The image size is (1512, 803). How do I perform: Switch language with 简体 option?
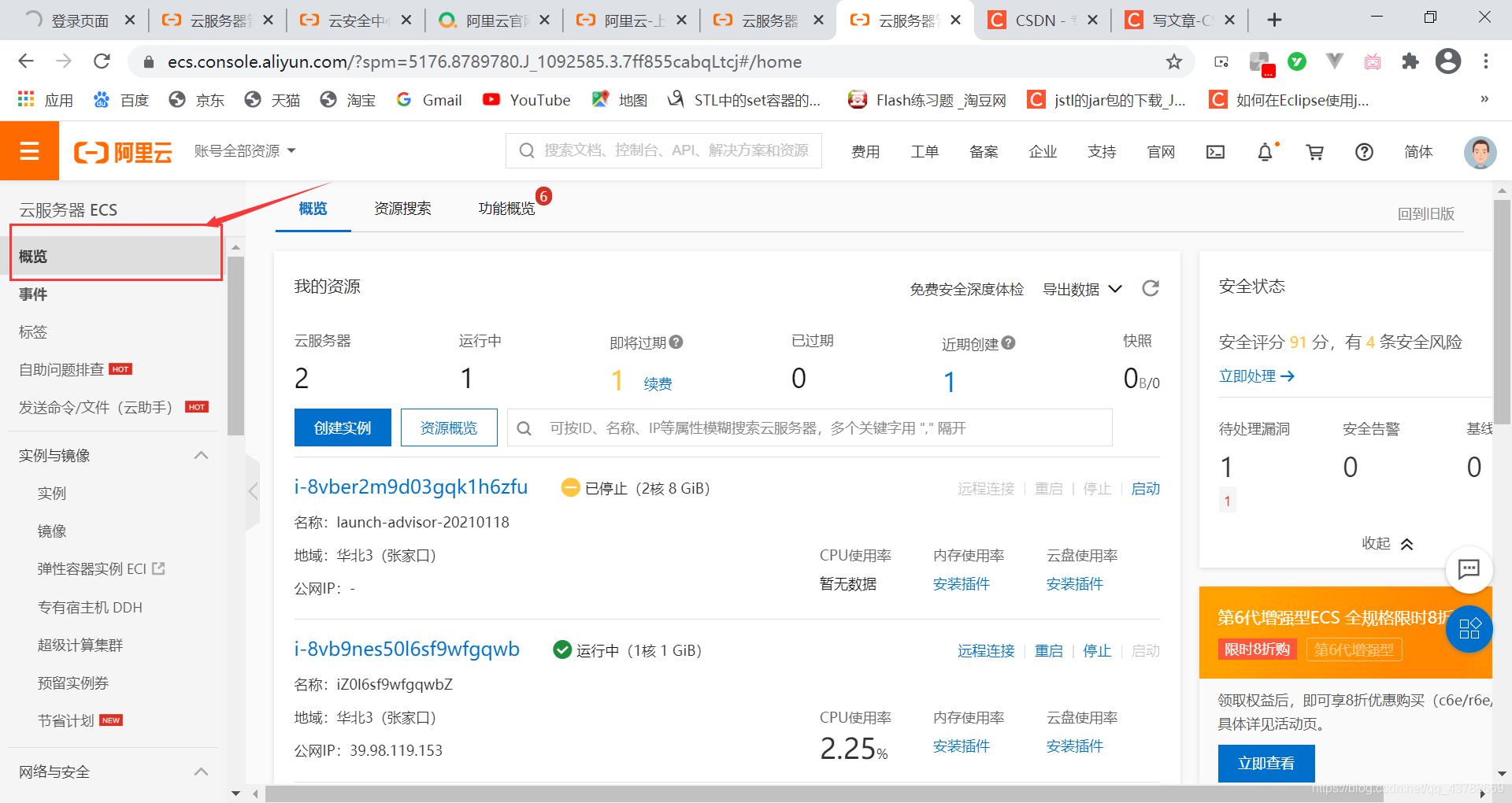1418,152
